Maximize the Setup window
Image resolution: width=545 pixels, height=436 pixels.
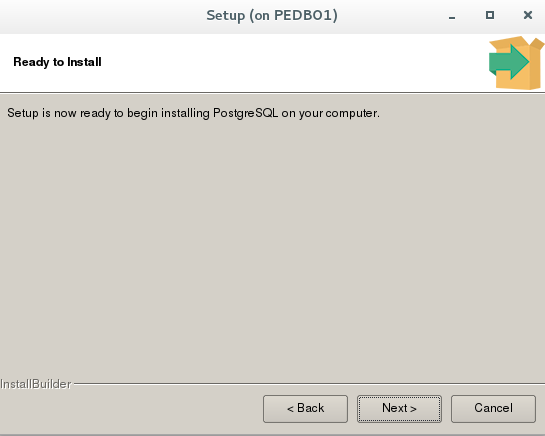(490, 15)
